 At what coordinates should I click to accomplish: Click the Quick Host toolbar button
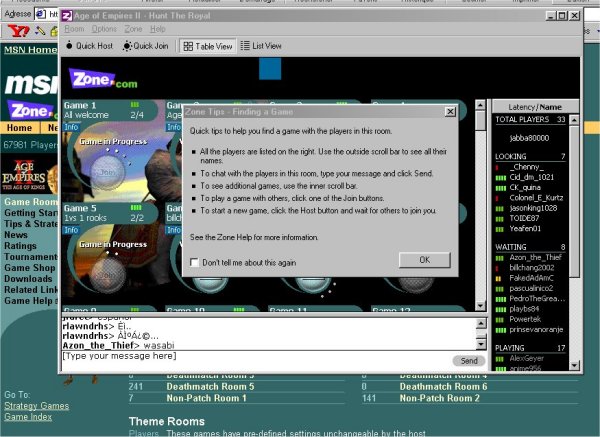point(89,46)
